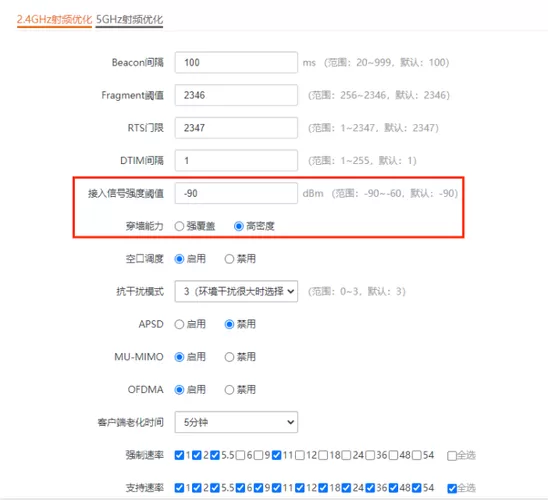Uncheck 支持速率 rate 2
548x500 pixels.
197,488
